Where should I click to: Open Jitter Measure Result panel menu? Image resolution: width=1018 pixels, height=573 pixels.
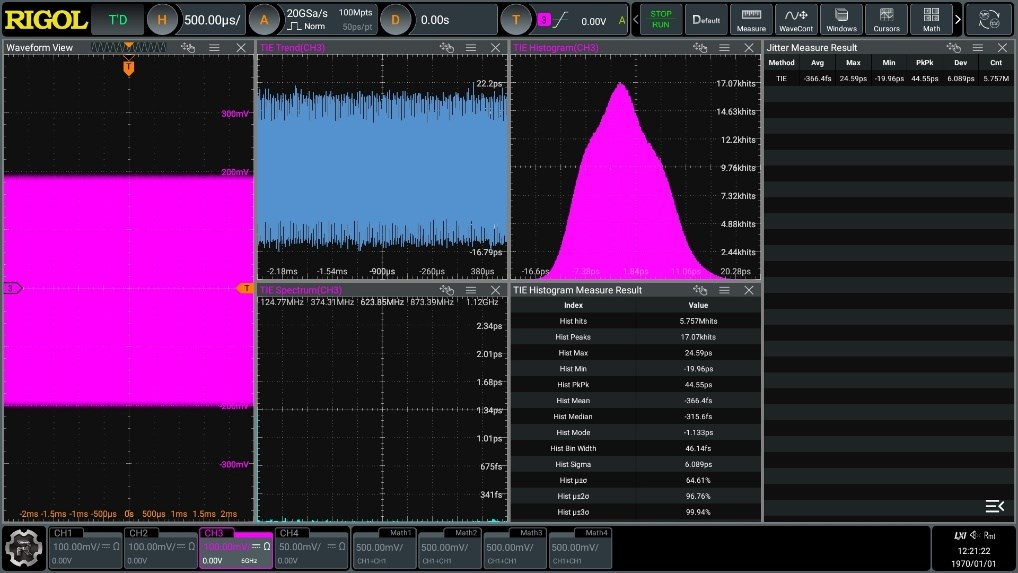click(x=978, y=47)
